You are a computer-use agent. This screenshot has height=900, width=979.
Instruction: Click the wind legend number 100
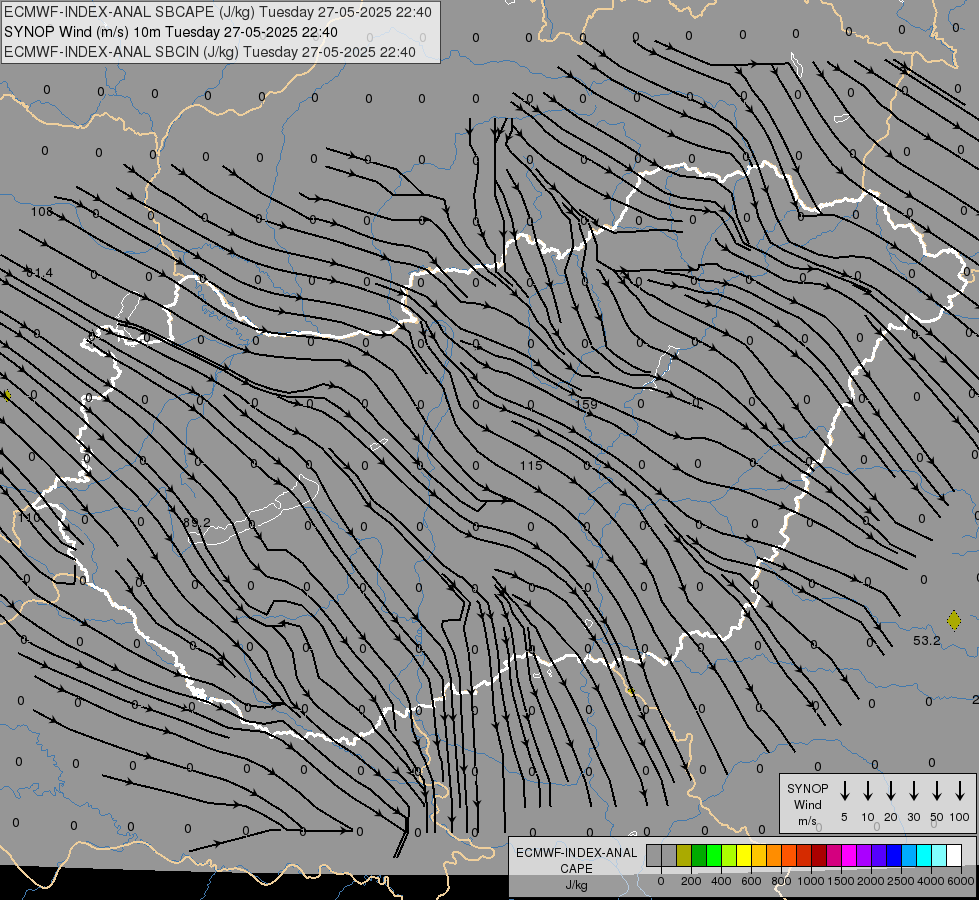(x=960, y=817)
